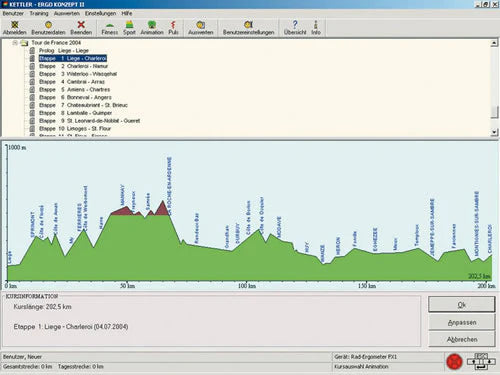
Task: Click the Tagesstrecke: 0 km status text
Action: click(x=81, y=366)
